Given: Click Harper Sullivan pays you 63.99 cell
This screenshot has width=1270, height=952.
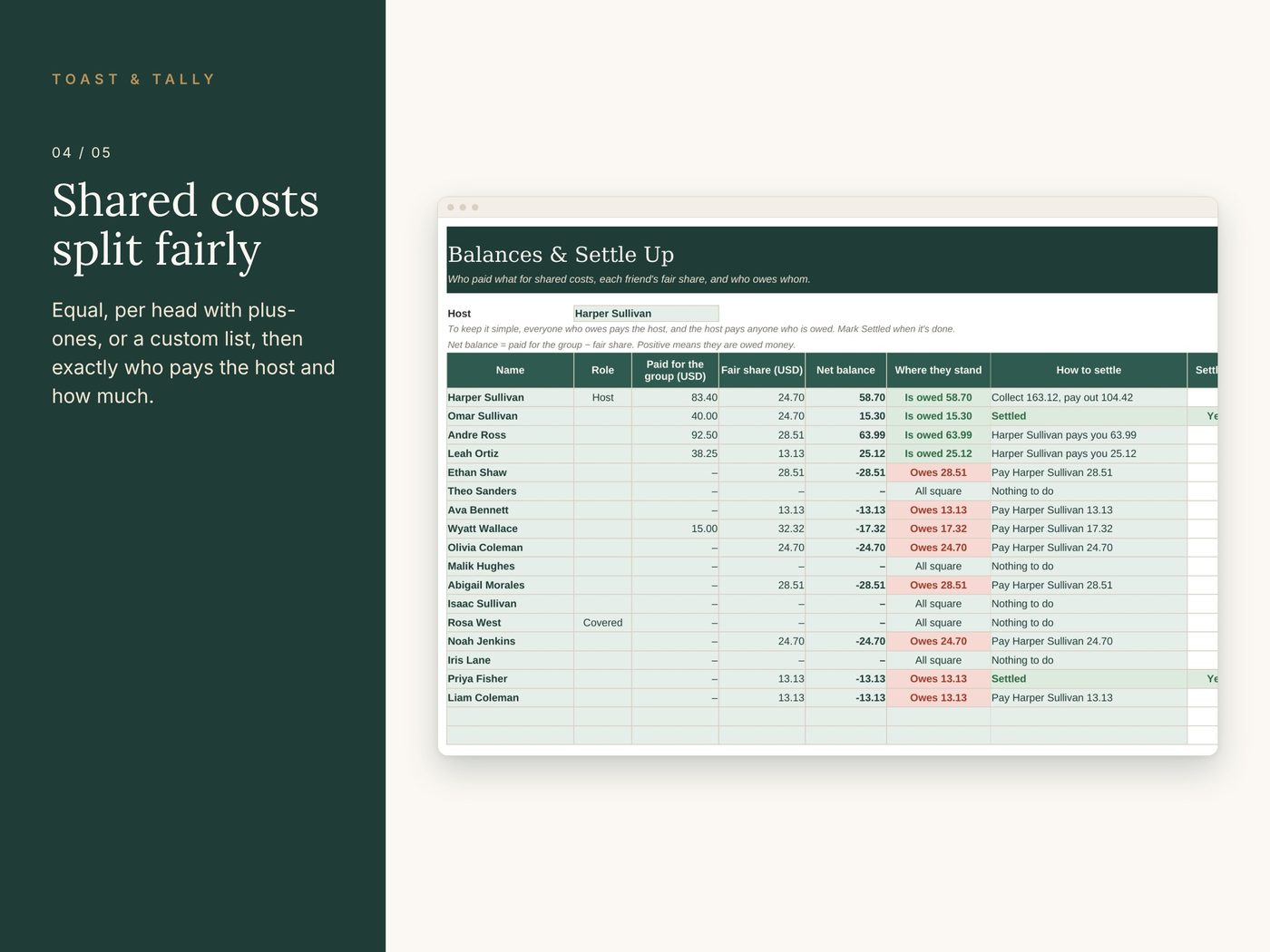Looking at the screenshot, I should point(1089,435).
